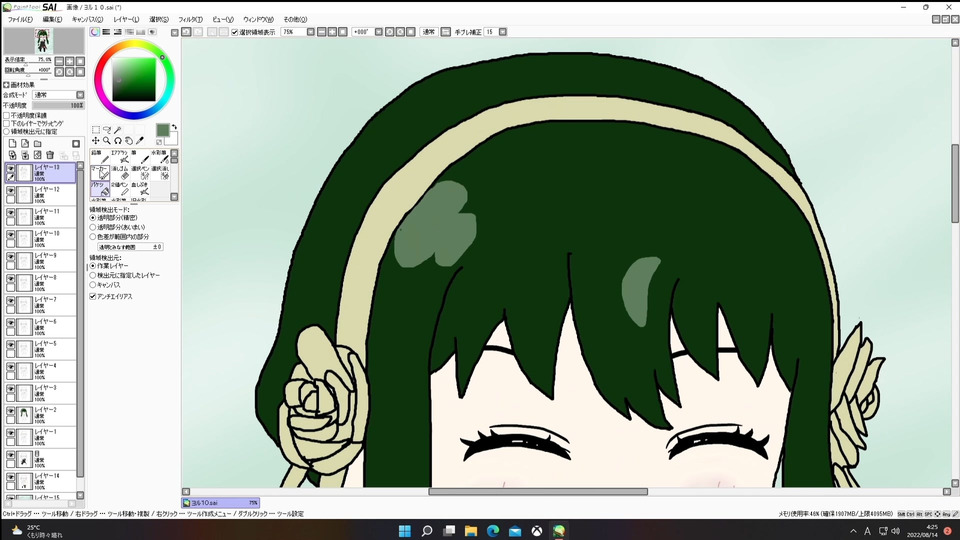The height and width of the screenshot is (540, 960).
Task: Switch to the ヨル10.sai document tab
Action: 220,503
